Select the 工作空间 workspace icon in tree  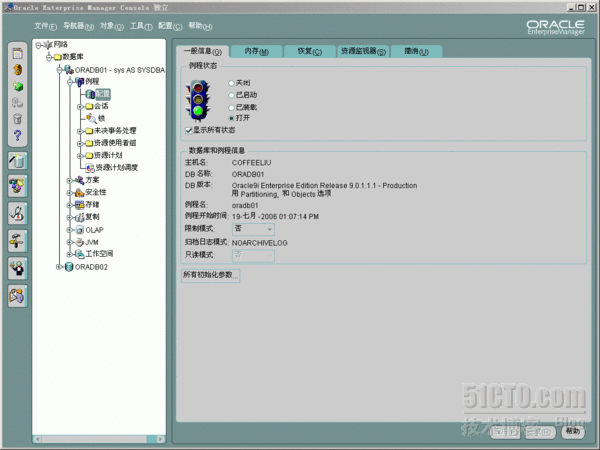[80, 254]
